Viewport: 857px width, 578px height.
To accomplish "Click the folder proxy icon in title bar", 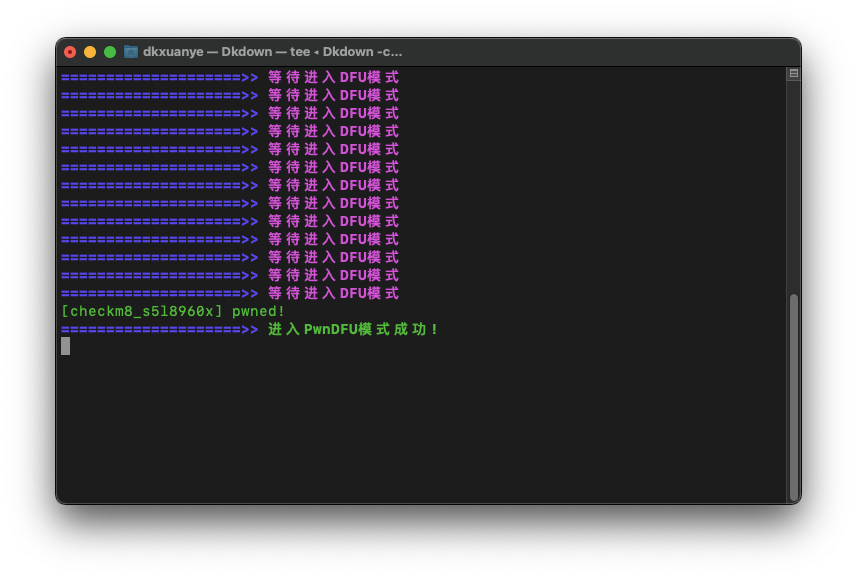I will [x=131, y=52].
